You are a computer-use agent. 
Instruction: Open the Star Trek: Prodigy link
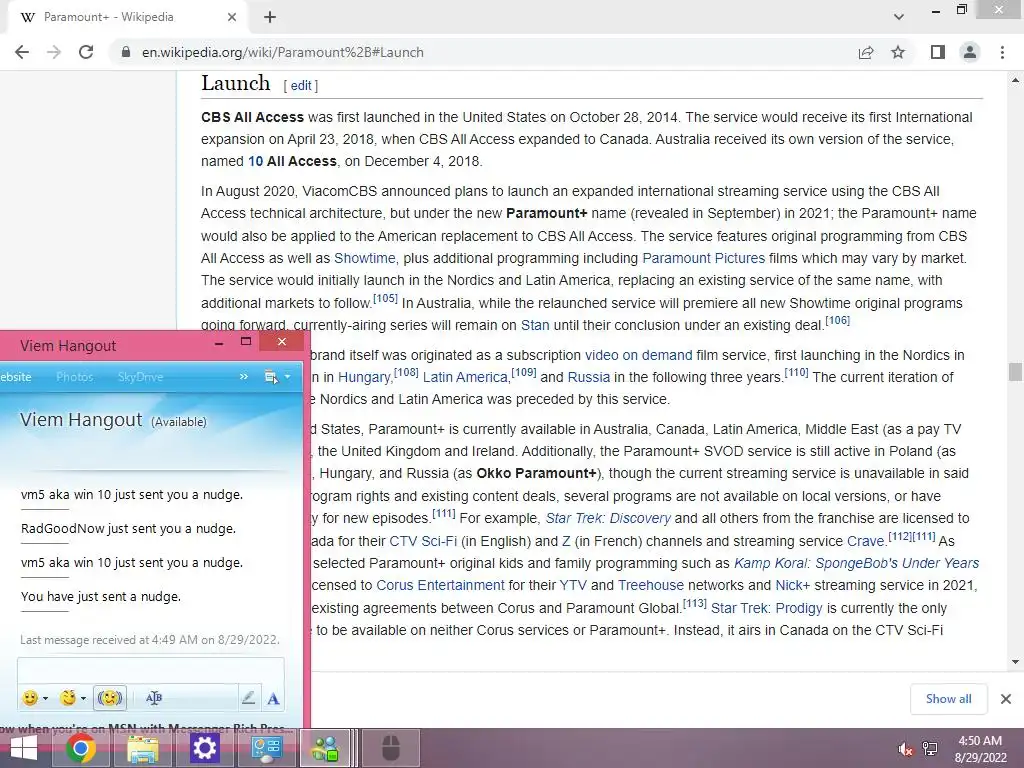click(766, 609)
